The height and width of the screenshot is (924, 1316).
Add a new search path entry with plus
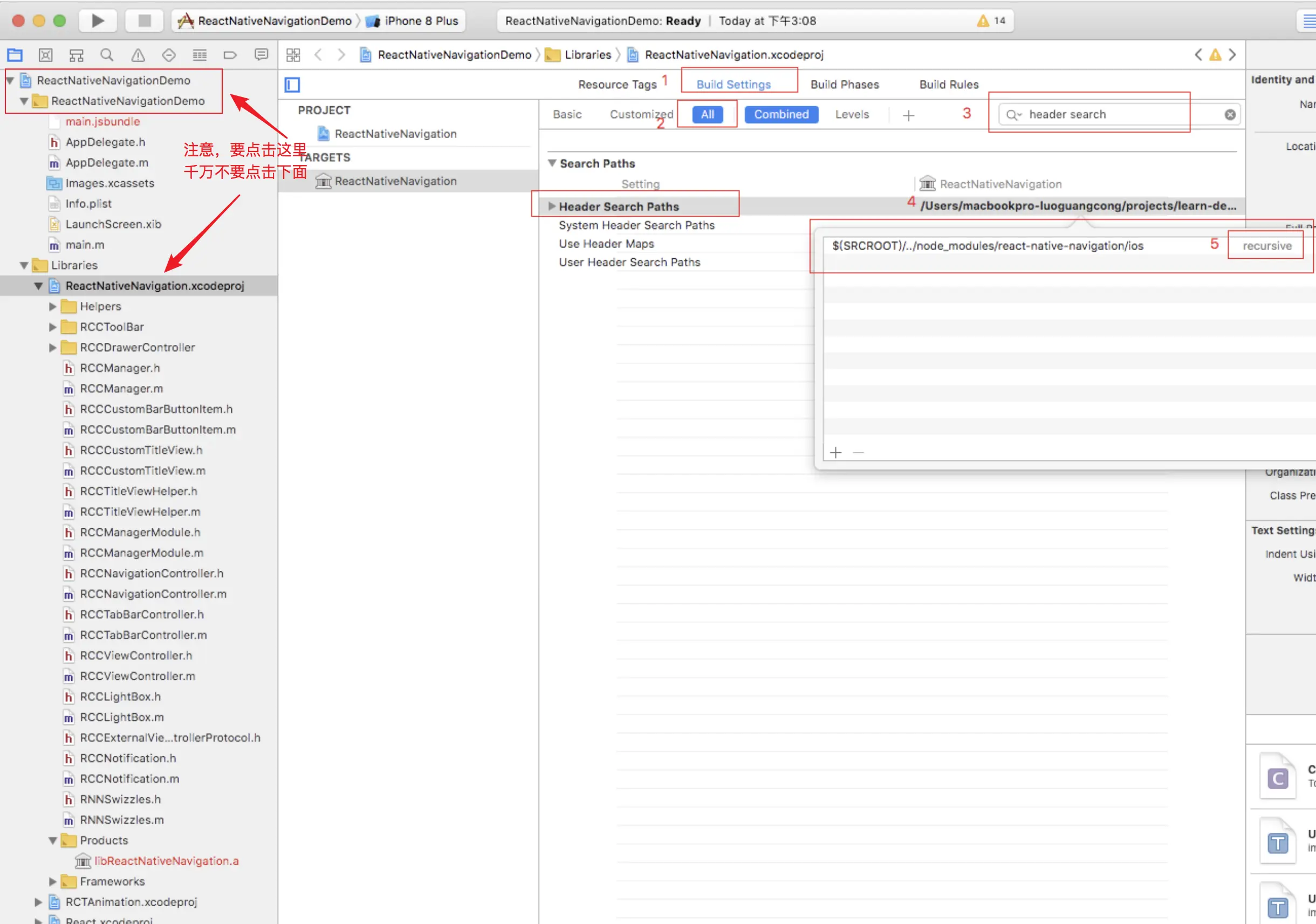click(835, 452)
